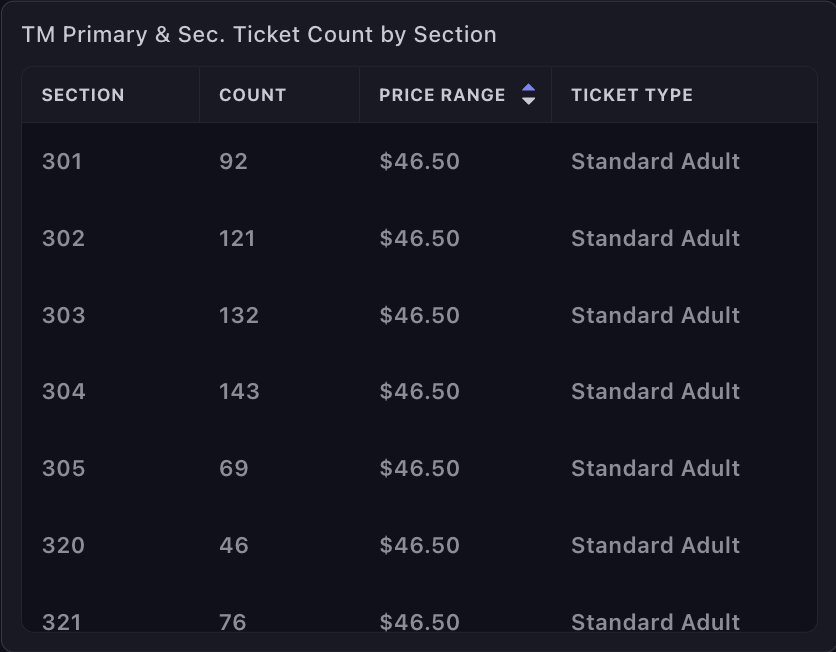
Task: Click the table title heading text
Action: [259, 35]
